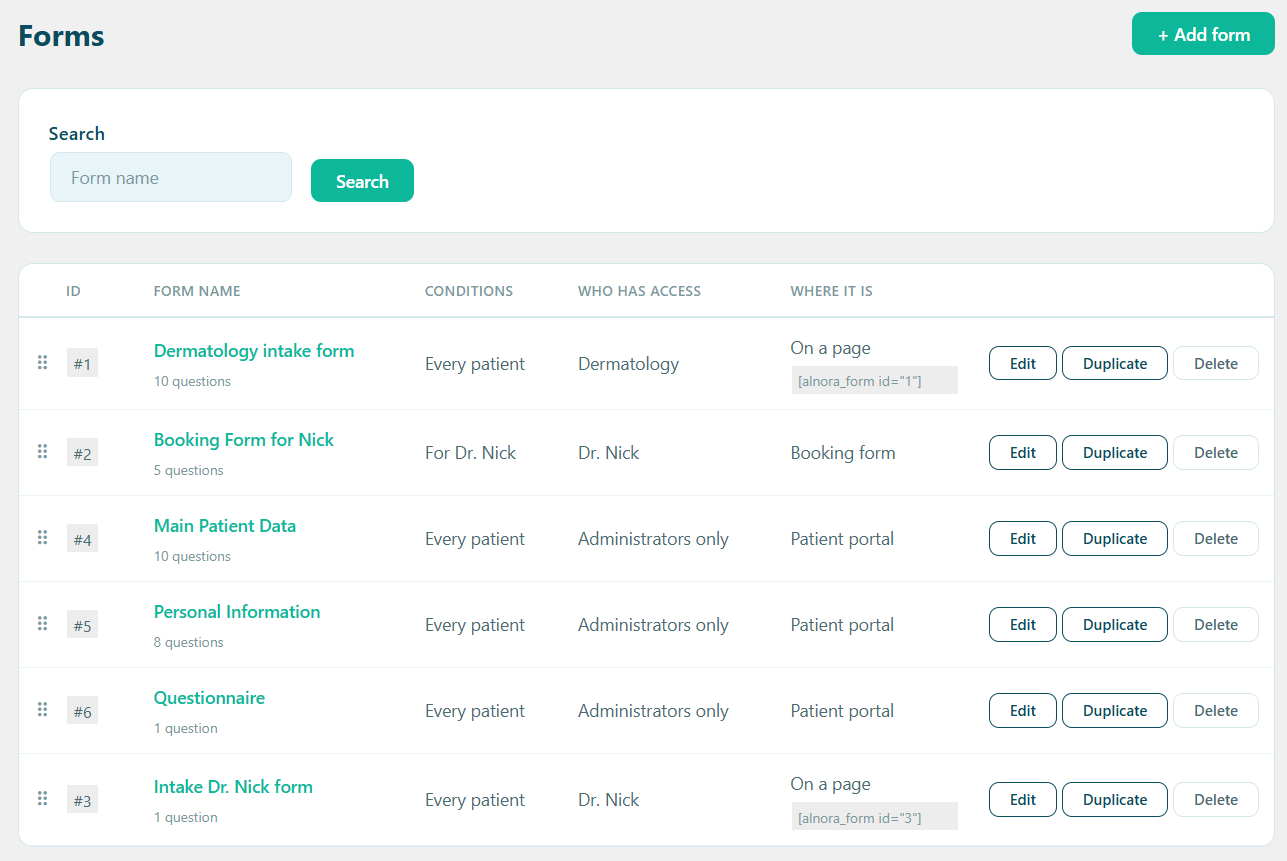The height and width of the screenshot is (861, 1287).
Task: Select the shortcode [alnora_form id="1"]
Action: 875,380
